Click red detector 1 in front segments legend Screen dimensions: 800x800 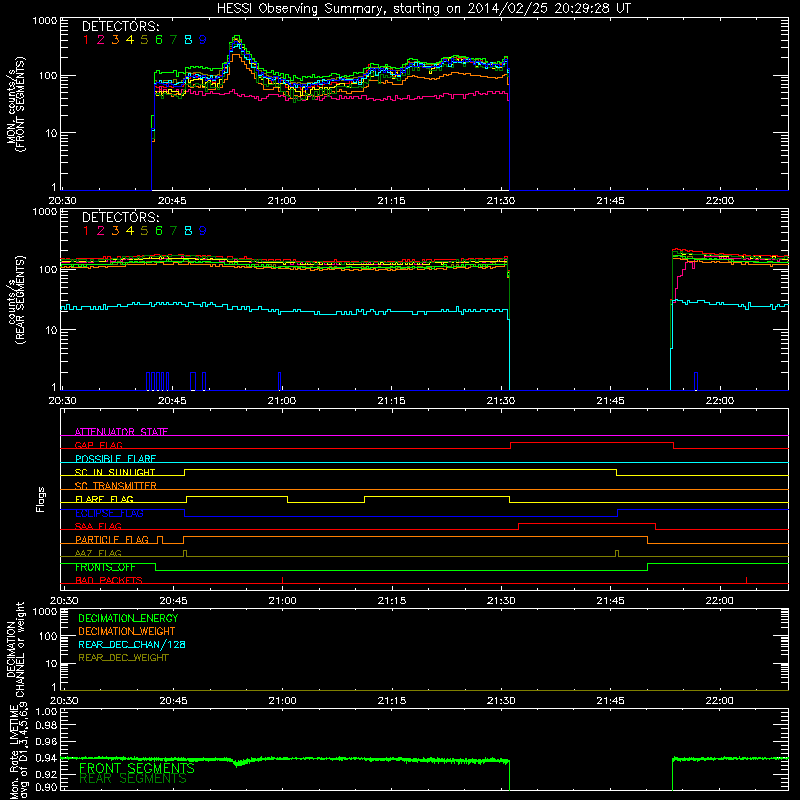click(86, 40)
